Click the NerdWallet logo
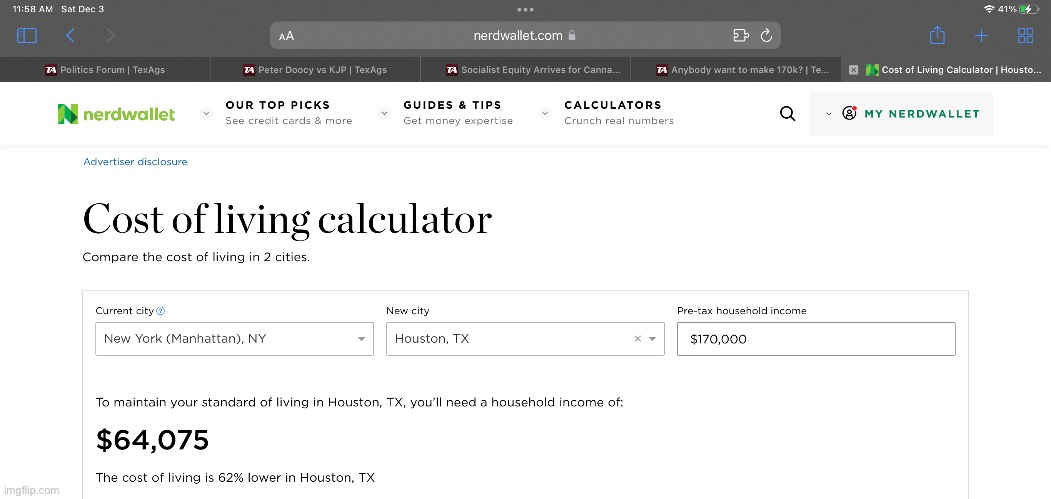The width and height of the screenshot is (1051, 499). (x=116, y=114)
